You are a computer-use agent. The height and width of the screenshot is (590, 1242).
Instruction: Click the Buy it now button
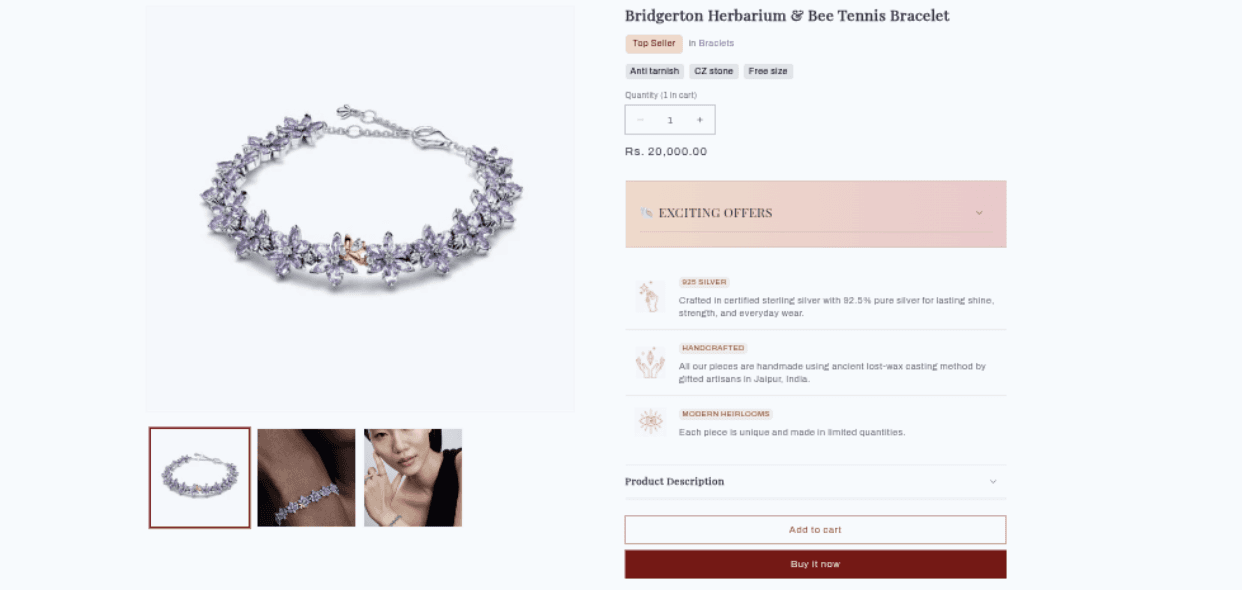click(815, 564)
